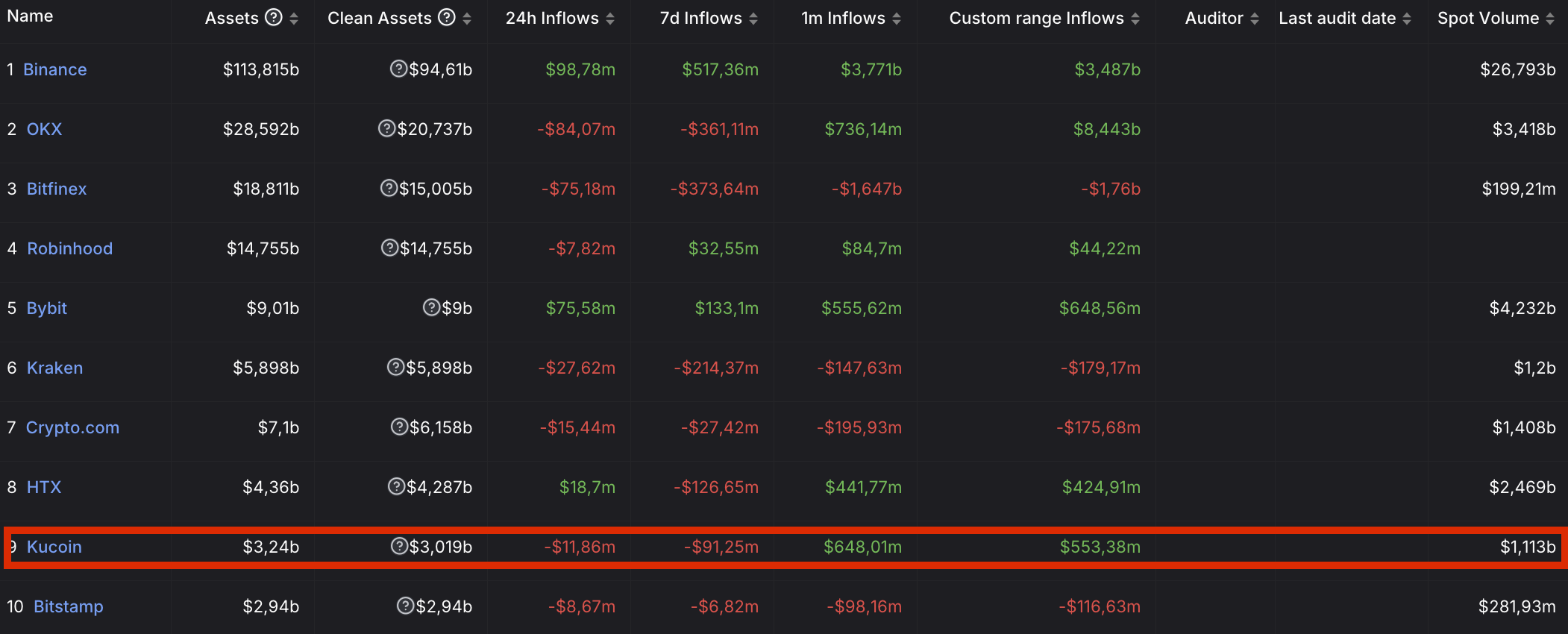The image size is (1568, 634).
Task: Select Robinhood 1m inflows $84,7m
Action: click(x=872, y=248)
